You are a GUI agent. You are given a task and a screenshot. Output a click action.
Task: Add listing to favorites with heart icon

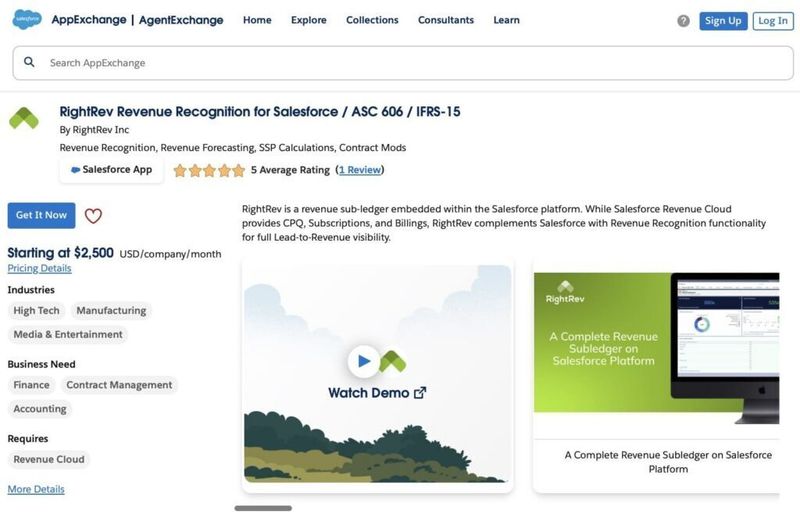[x=93, y=216]
